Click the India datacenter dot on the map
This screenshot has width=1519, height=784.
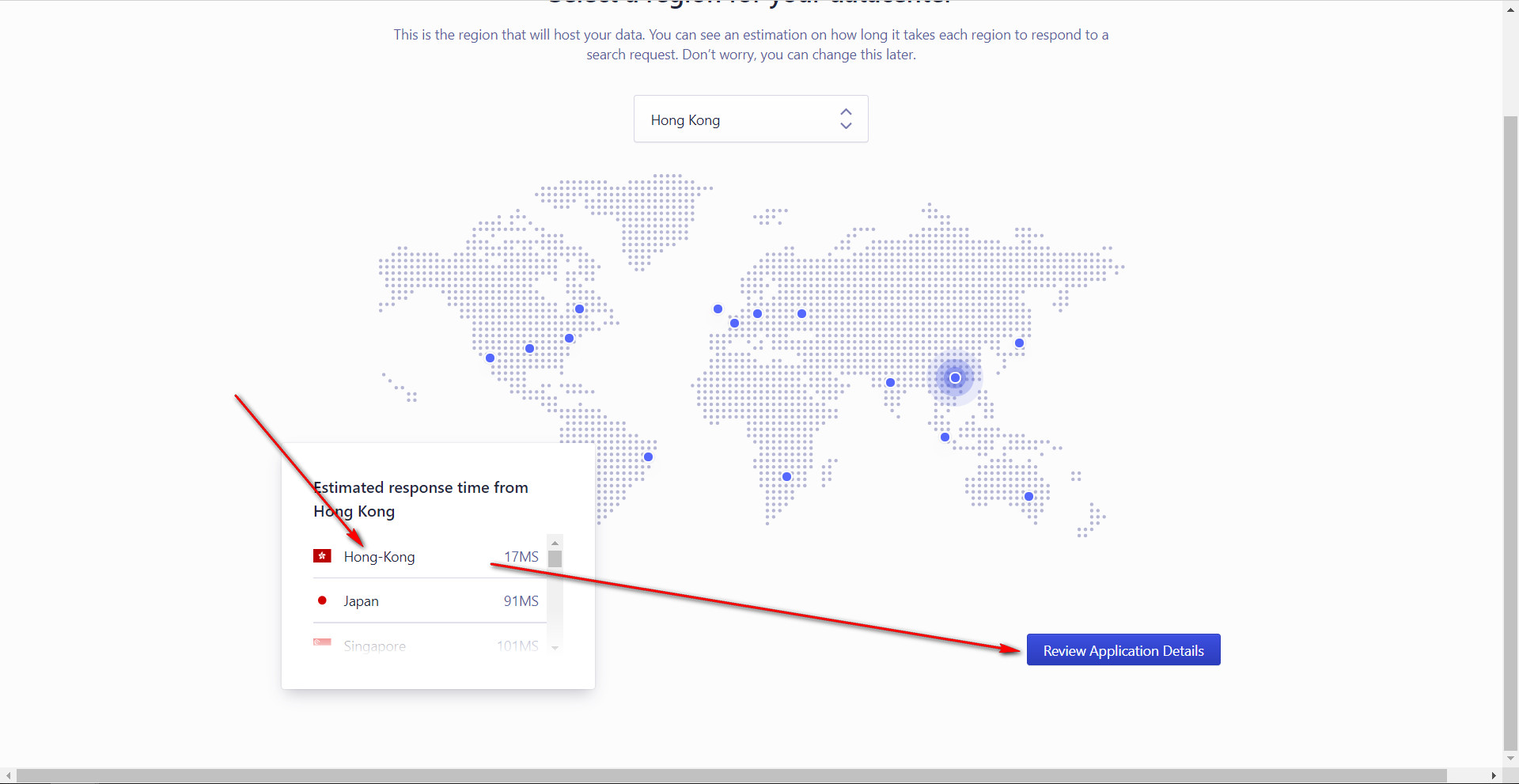point(890,383)
